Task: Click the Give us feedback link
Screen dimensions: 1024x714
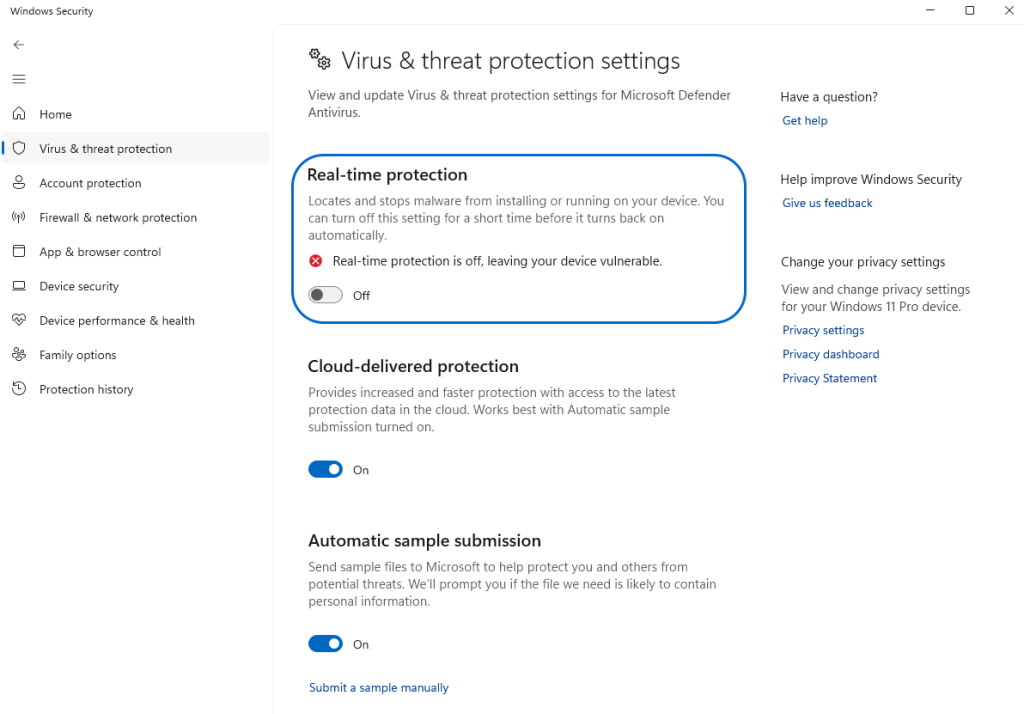Action: pos(827,203)
